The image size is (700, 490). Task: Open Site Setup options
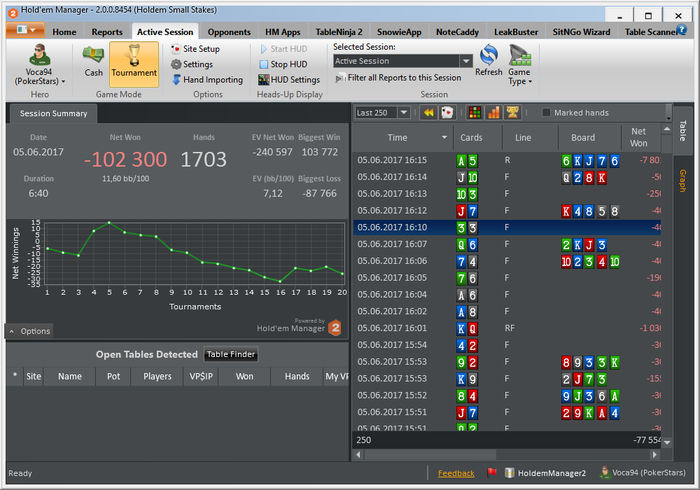coord(196,49)
